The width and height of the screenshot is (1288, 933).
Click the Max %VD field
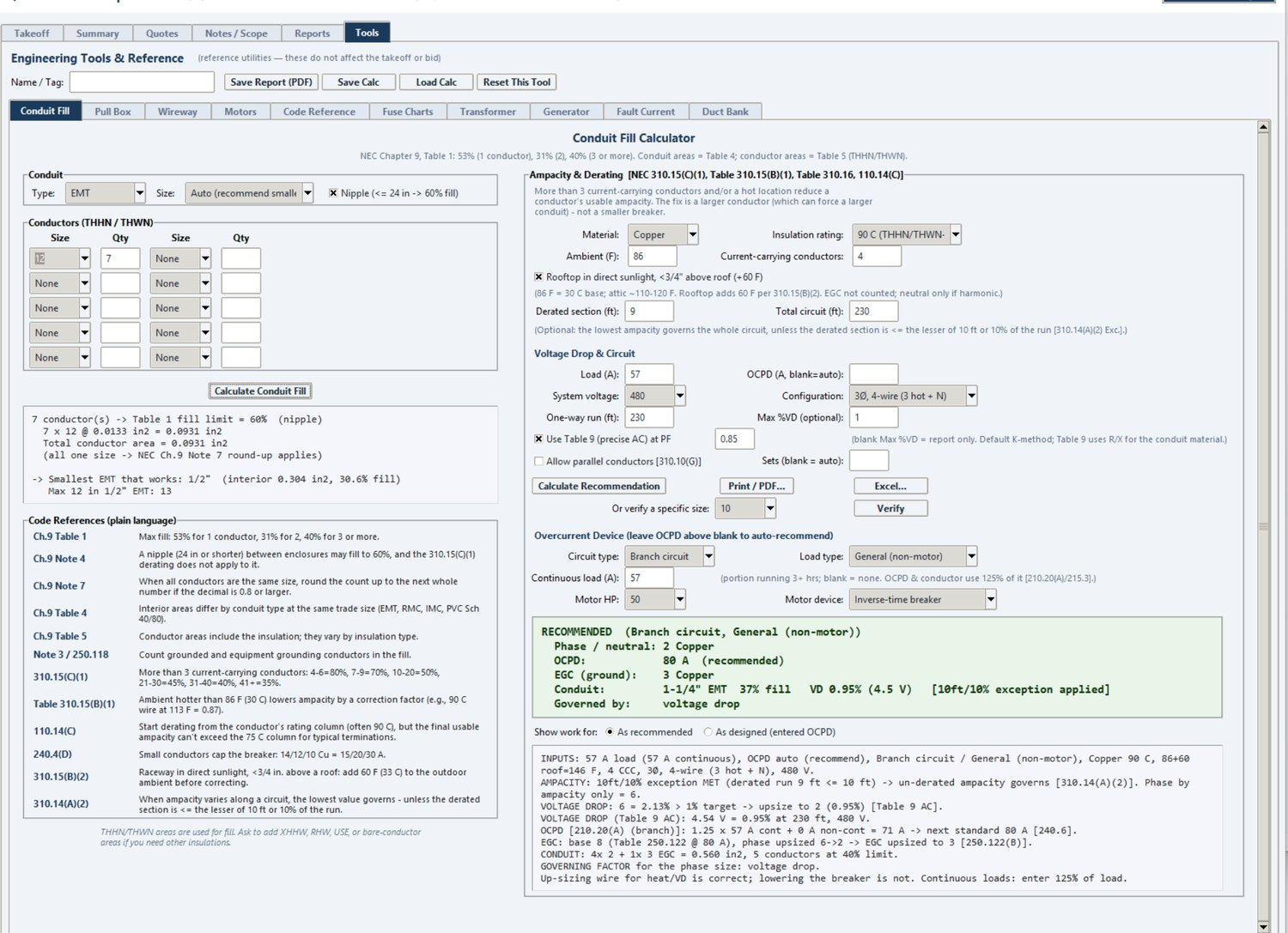873,417
